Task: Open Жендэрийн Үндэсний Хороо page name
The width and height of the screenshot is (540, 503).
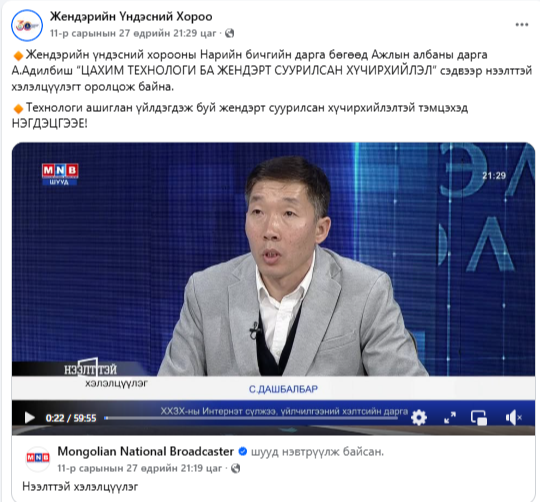Action: point(131,16)
